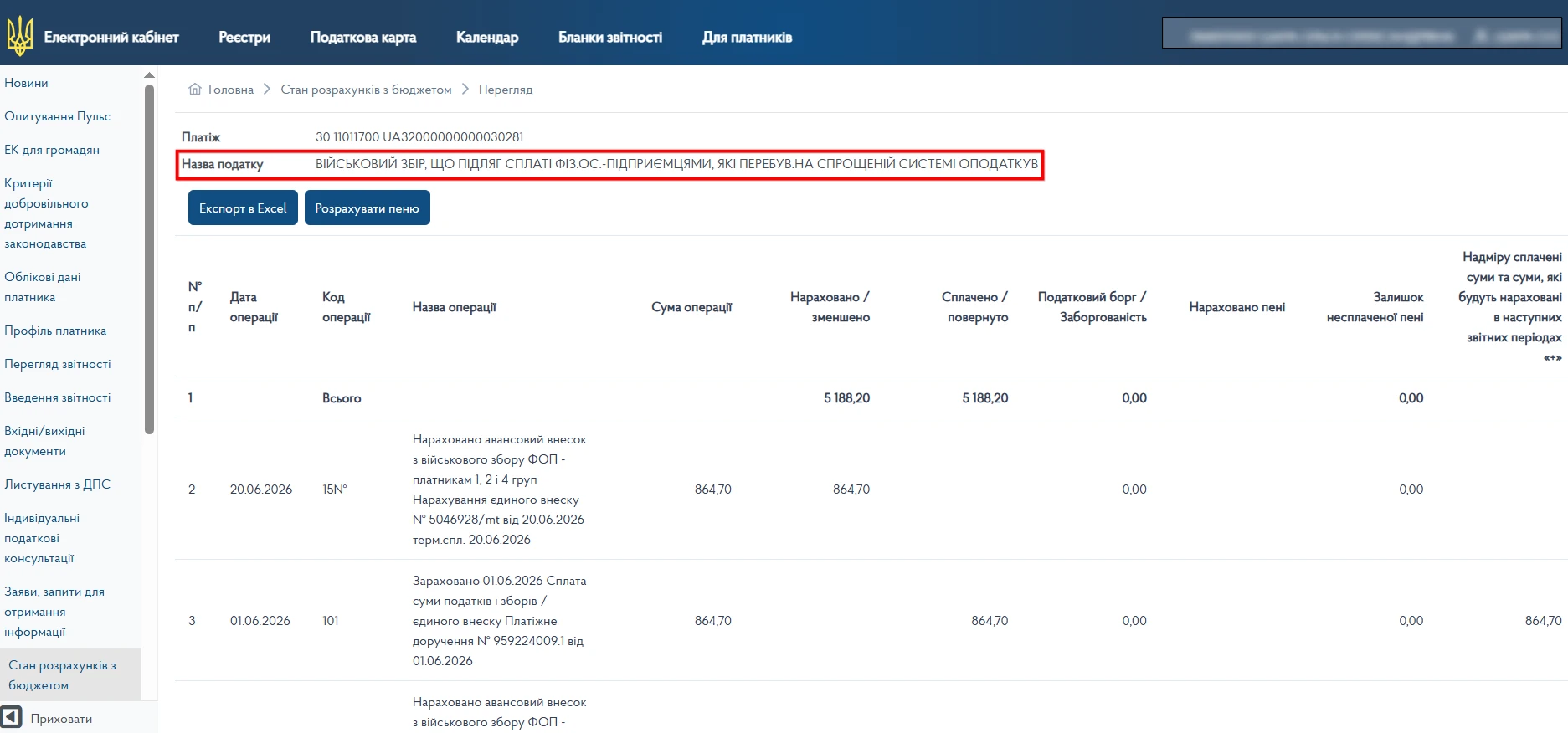Click Головна breadcrumb link

click(231, 90)
